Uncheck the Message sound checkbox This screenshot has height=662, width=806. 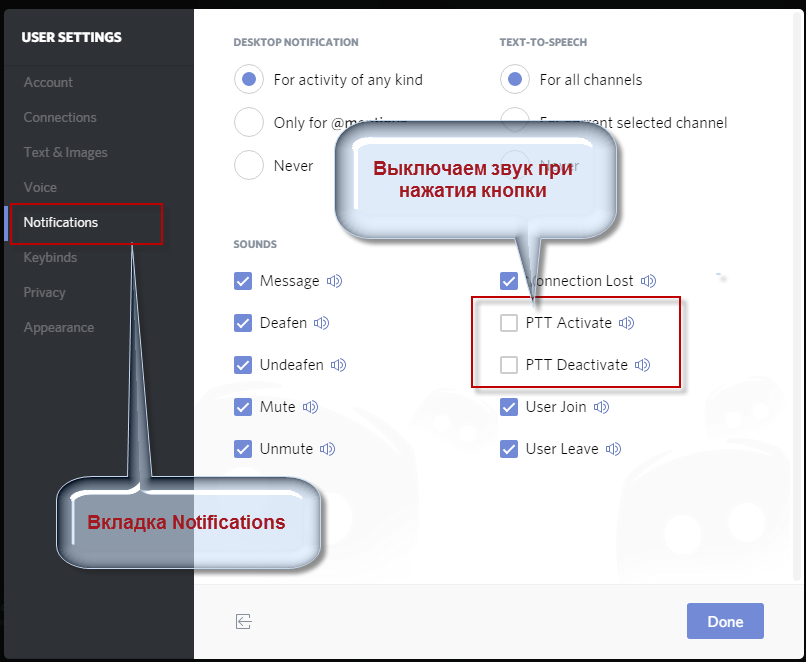243,281
